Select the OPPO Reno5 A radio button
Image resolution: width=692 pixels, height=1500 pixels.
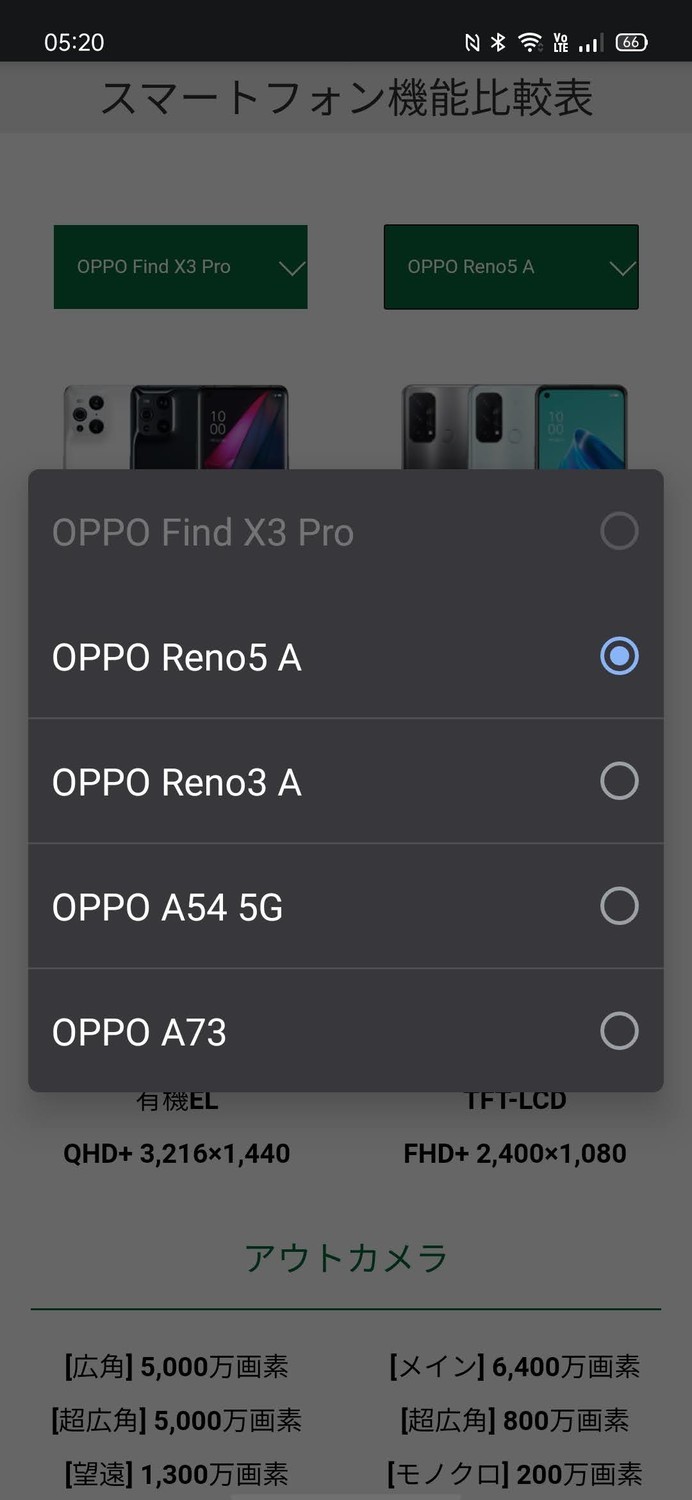(x=619, y=656)
